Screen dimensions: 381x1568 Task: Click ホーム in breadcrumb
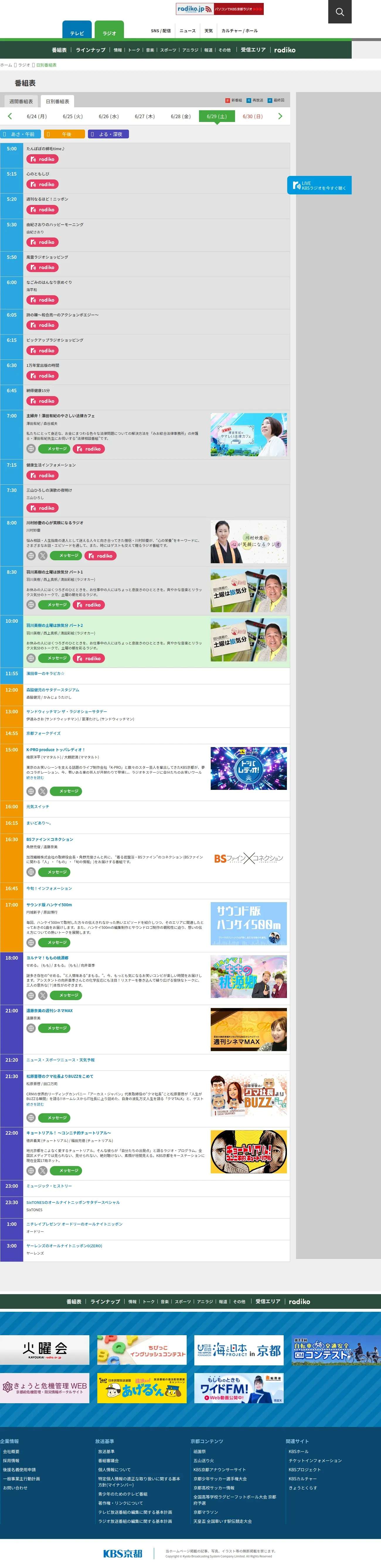6,65
